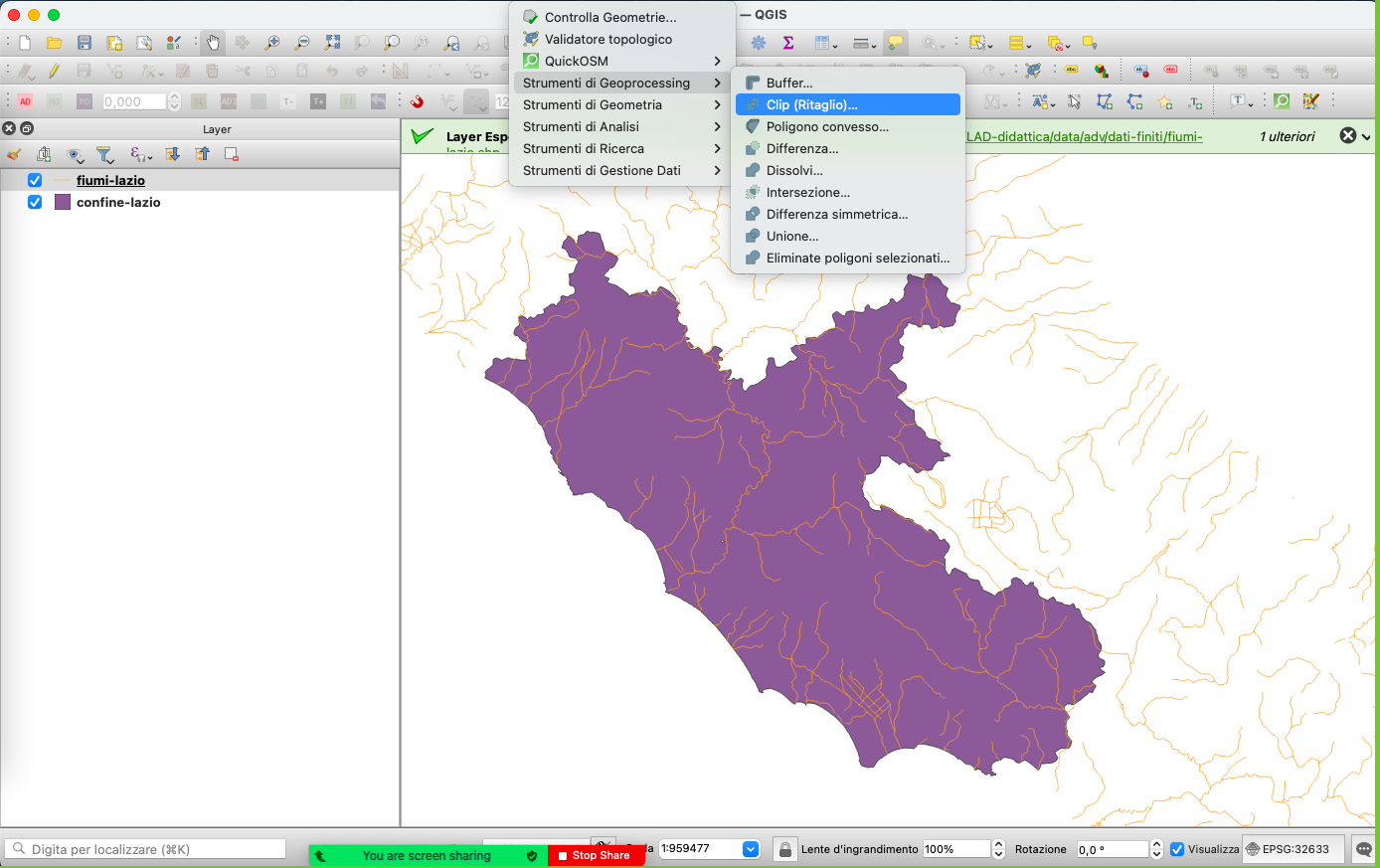This screenshot has height=868, width=1380.
Task: Open the layer filter funnel icon
Action: (x=104, y=154)
